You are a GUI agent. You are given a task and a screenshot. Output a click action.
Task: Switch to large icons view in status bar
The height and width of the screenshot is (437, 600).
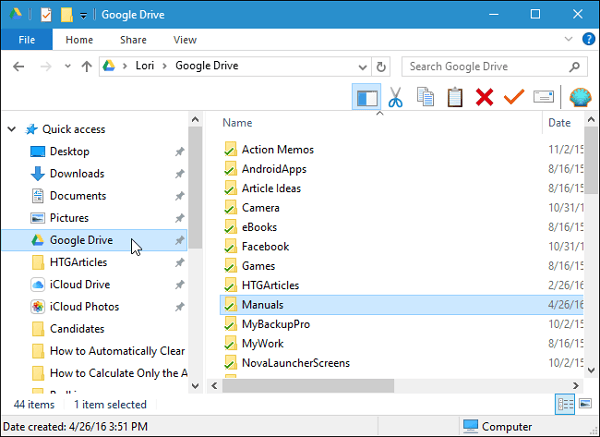584,403
